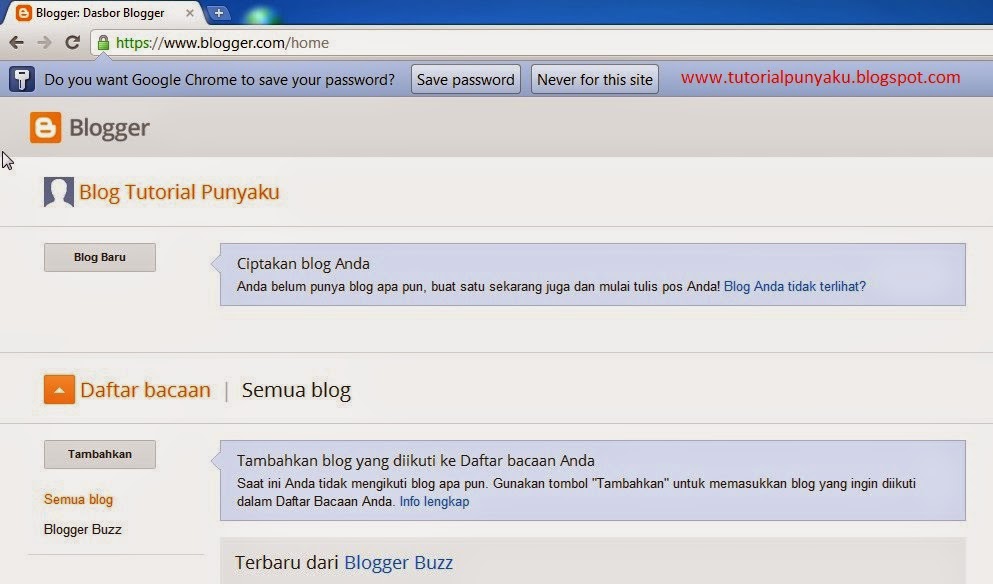Click the key icon in the password bar

21,78
